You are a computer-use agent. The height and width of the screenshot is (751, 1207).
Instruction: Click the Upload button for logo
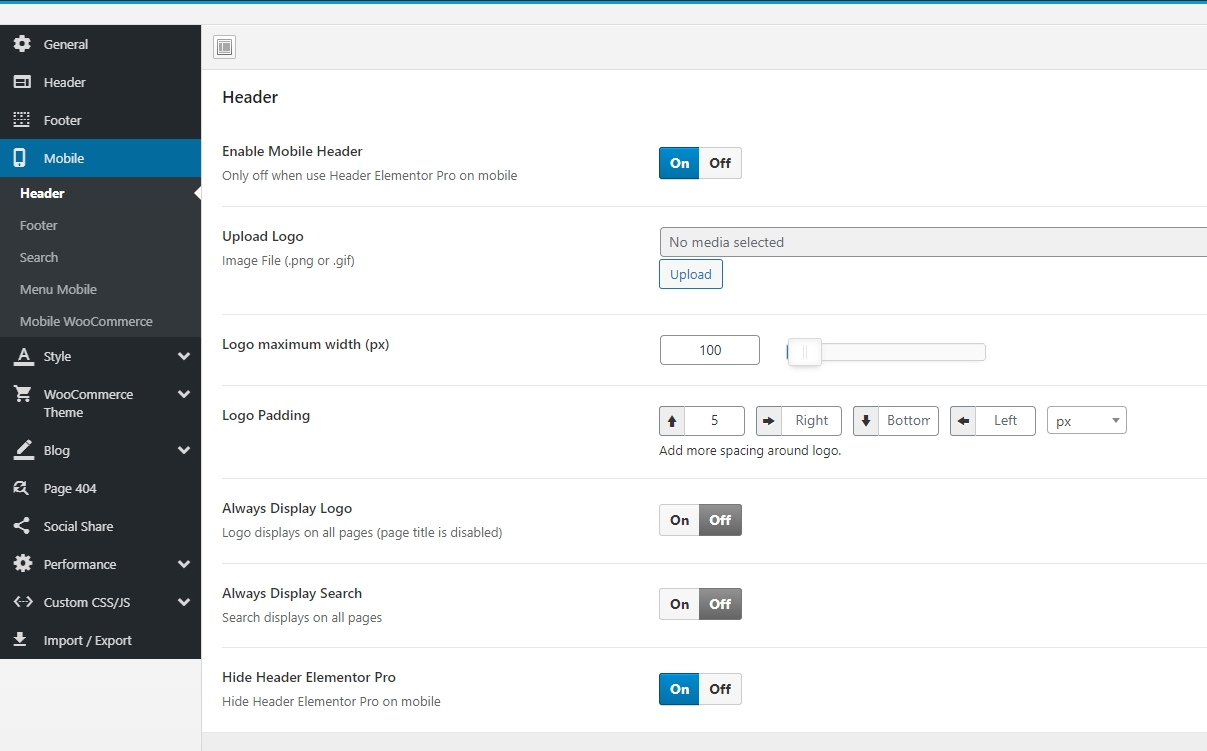[x=690, y=274]
